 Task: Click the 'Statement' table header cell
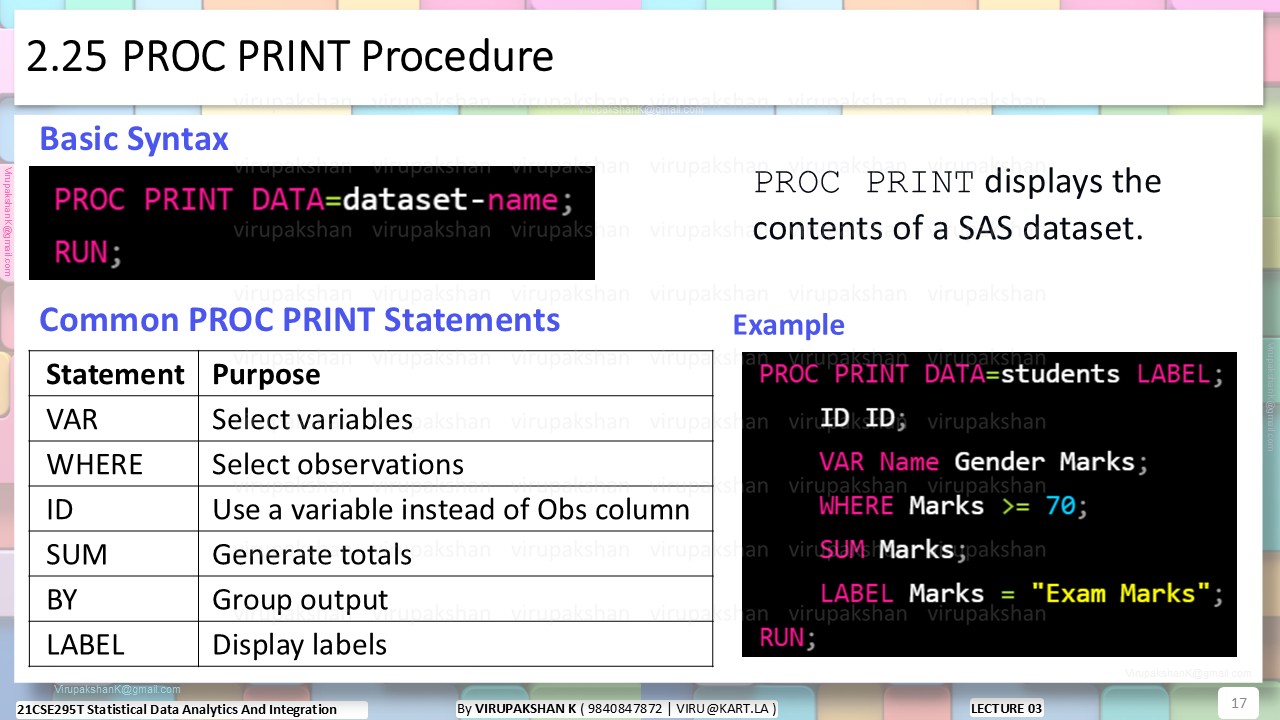click(x=114, y=374)
